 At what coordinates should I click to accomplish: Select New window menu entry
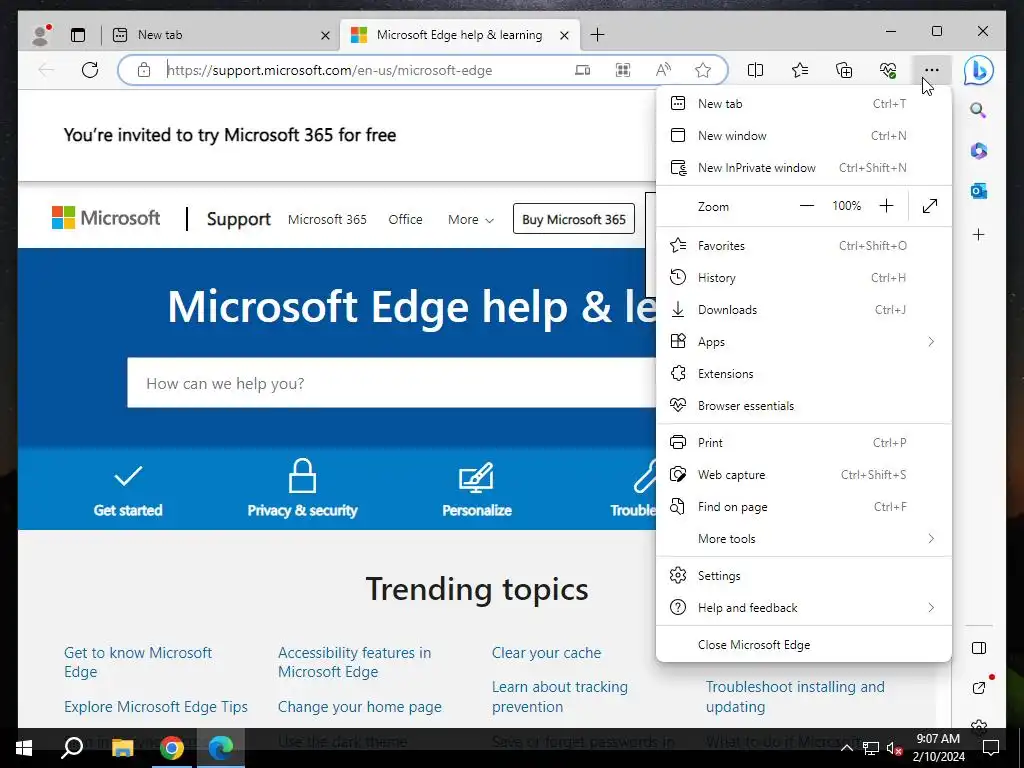tap(803, 135)
